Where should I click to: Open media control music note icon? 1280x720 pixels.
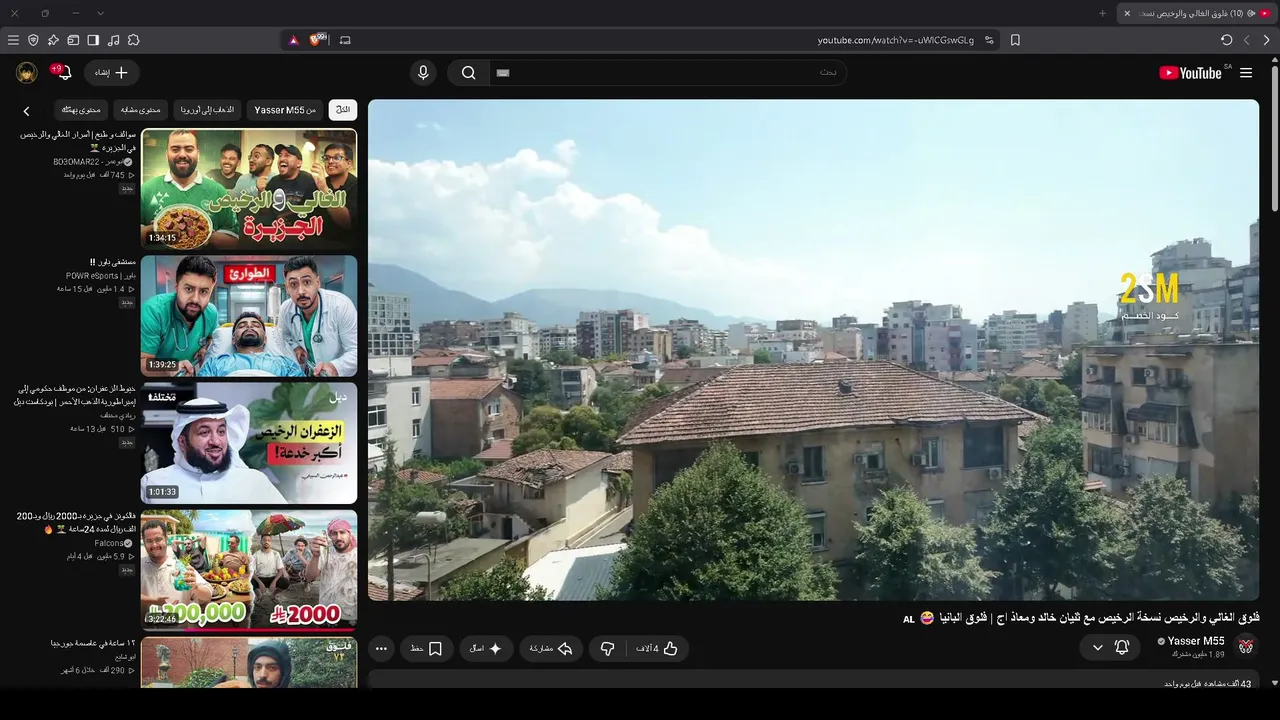[x=113, y=40]
